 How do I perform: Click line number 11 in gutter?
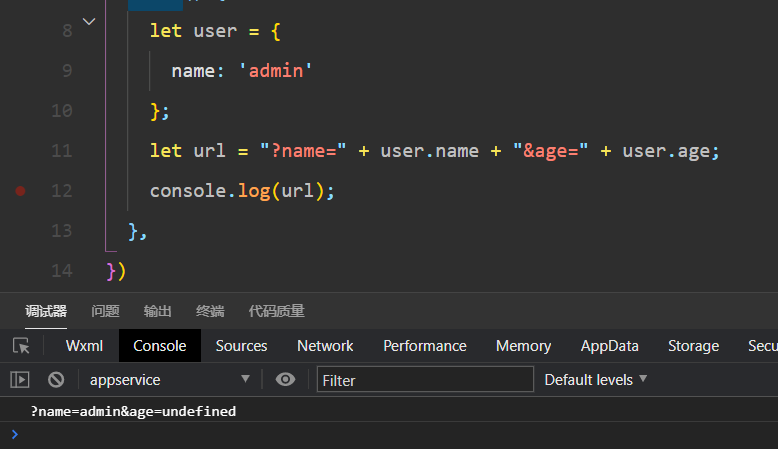[62, 151]
